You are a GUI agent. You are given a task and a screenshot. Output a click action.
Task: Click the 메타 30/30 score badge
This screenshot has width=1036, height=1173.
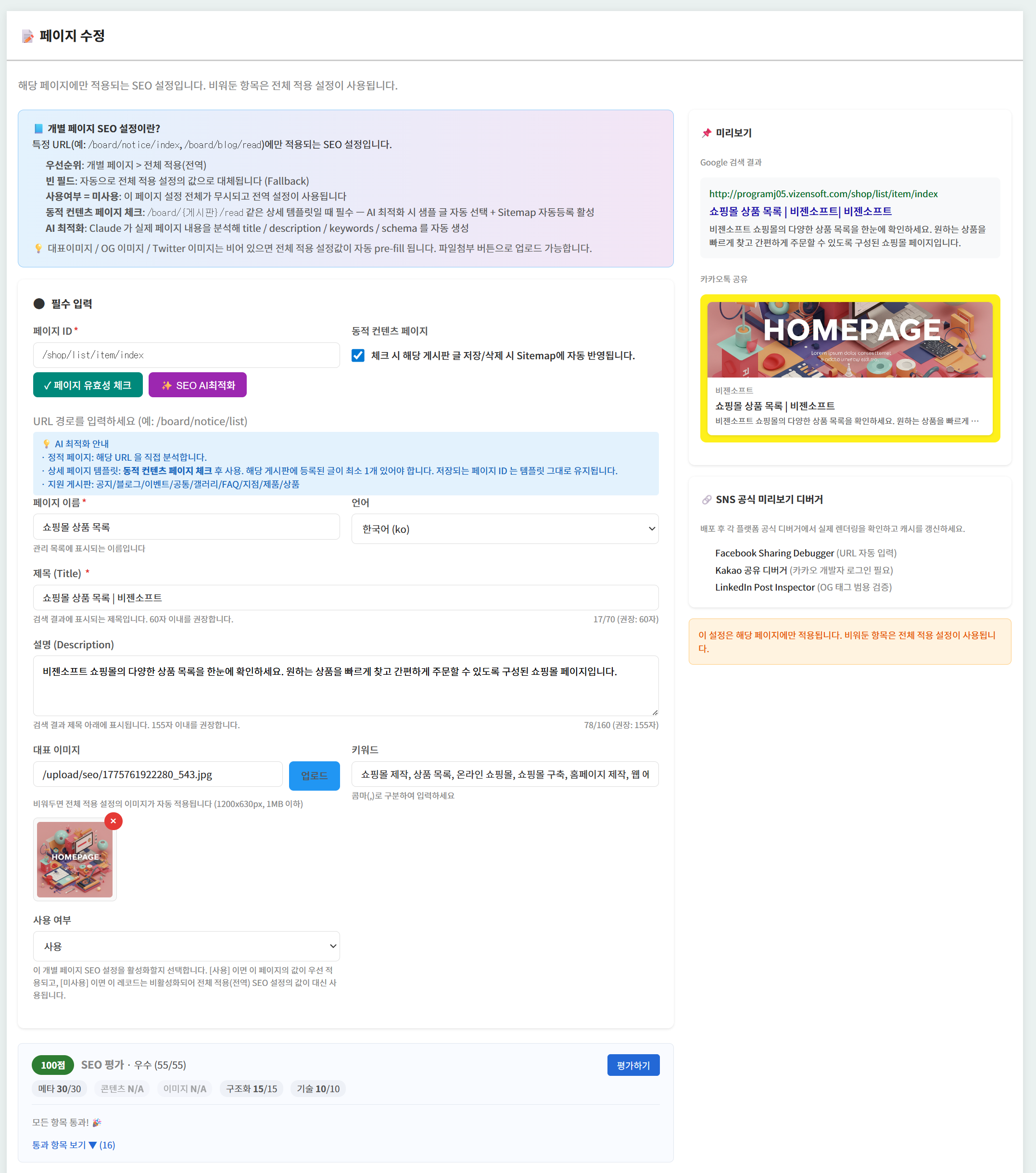click(x=60, y=1089)
